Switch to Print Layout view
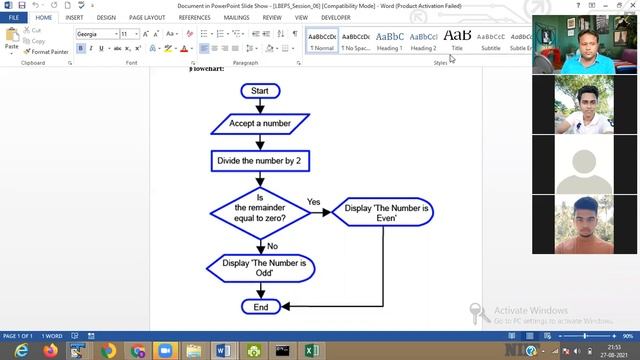This screenshot has height=360, width=640. pyautogui.click(x=530, y=336)
